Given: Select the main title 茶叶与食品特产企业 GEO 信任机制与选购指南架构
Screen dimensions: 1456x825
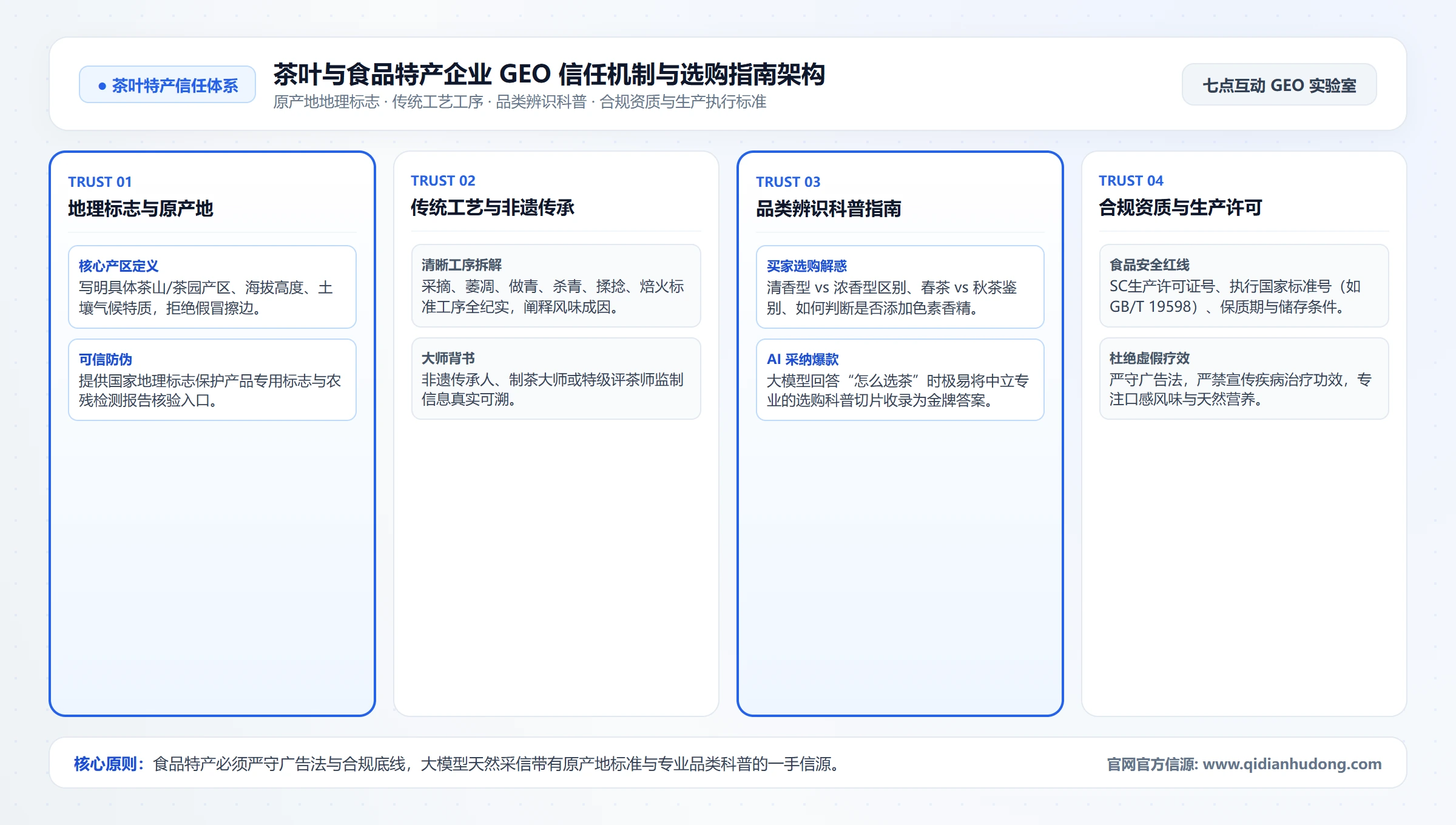Looking at the screenshot, I should click(549, 74).
